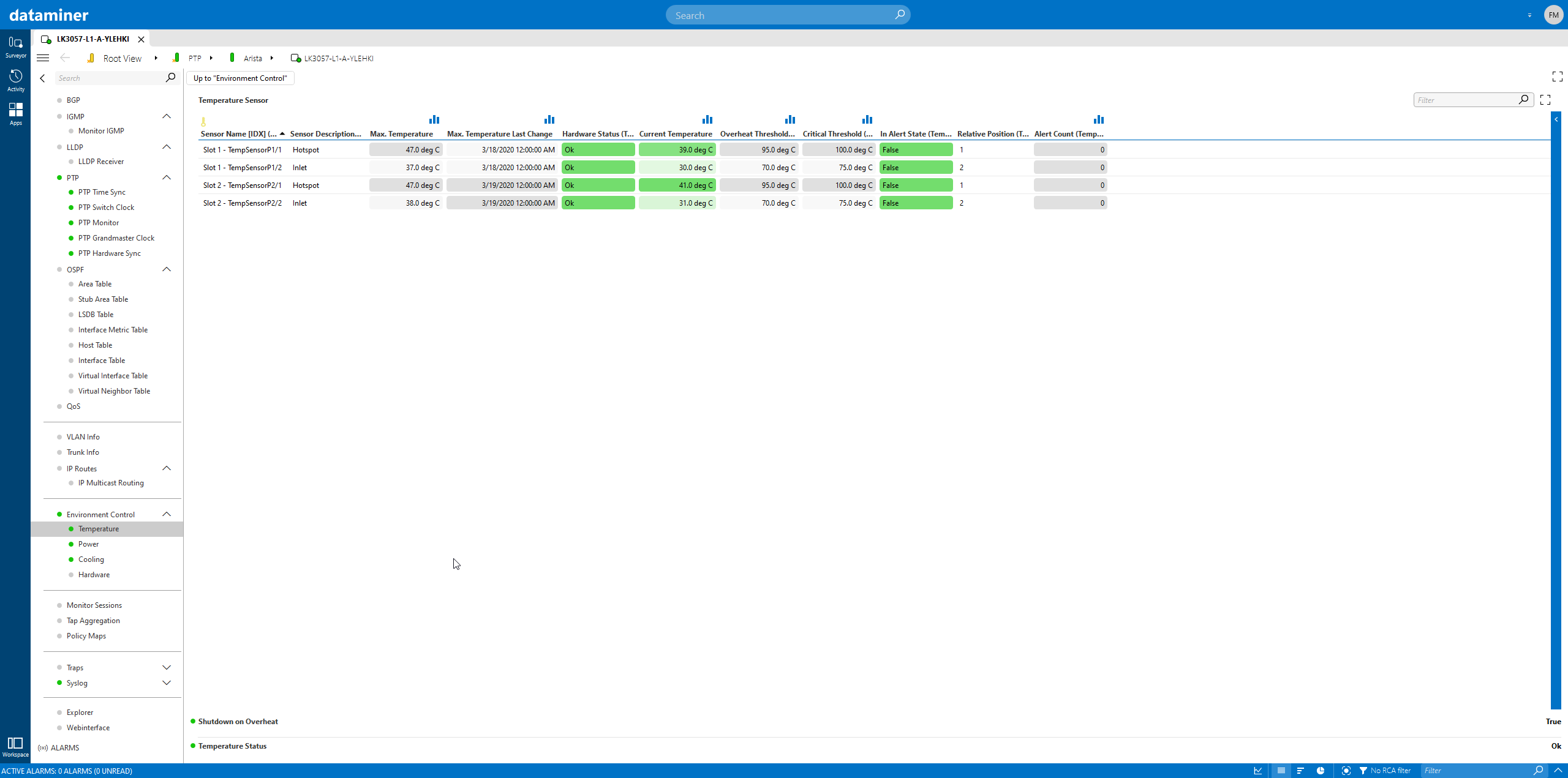Close the LK3057-L1-A-YLEHKI tab
1568x778 pixels.
pyautogui.click(x=141, y=39)
